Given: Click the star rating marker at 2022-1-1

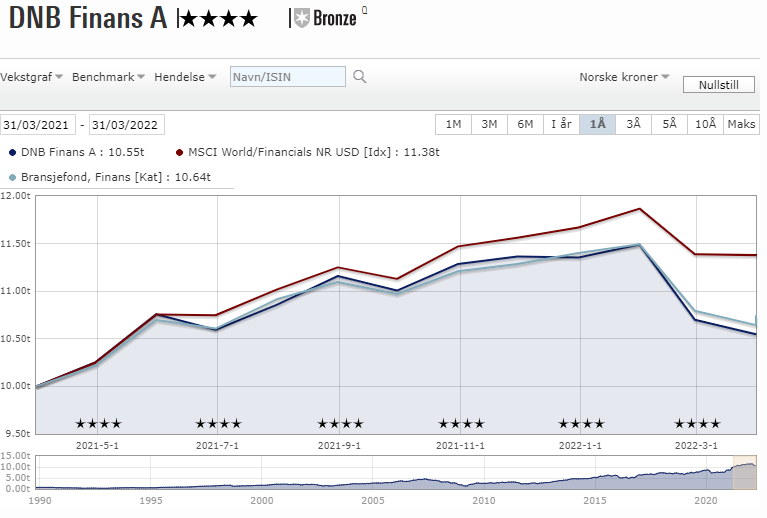Looking at the screenshot, I should pos(582,424).
